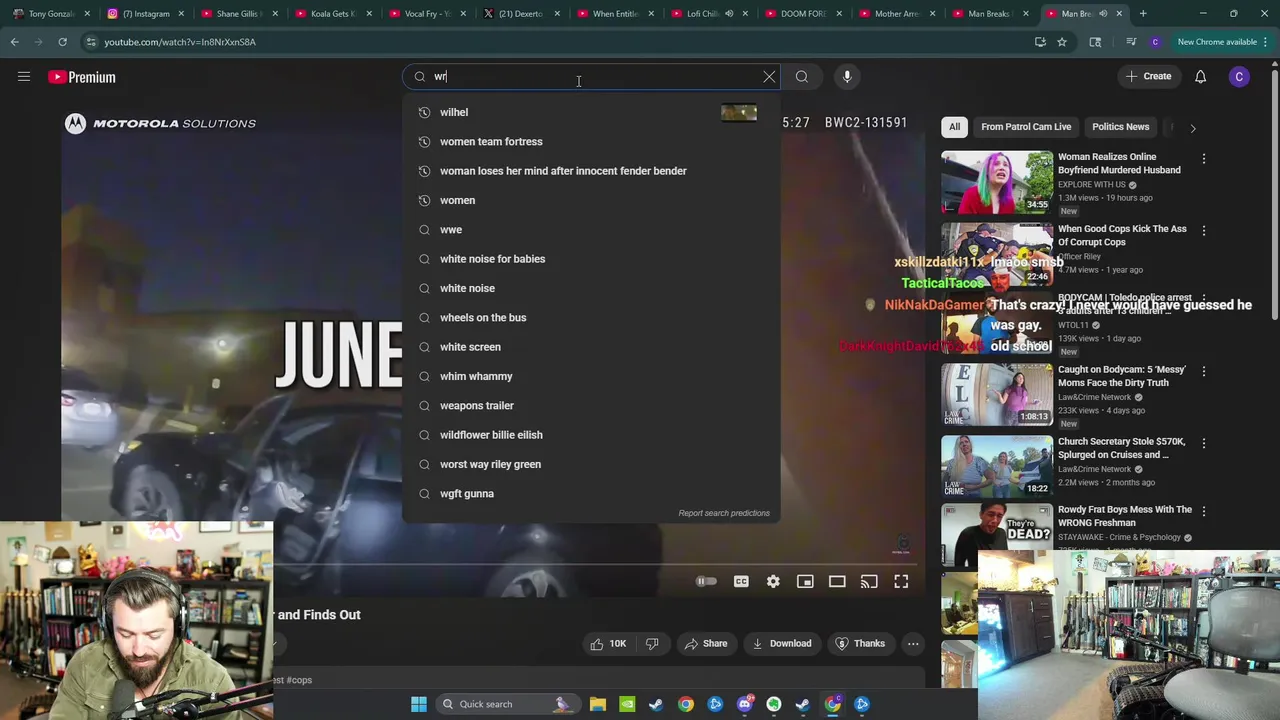
Task: Download the video
Action: tap(781, 644)
